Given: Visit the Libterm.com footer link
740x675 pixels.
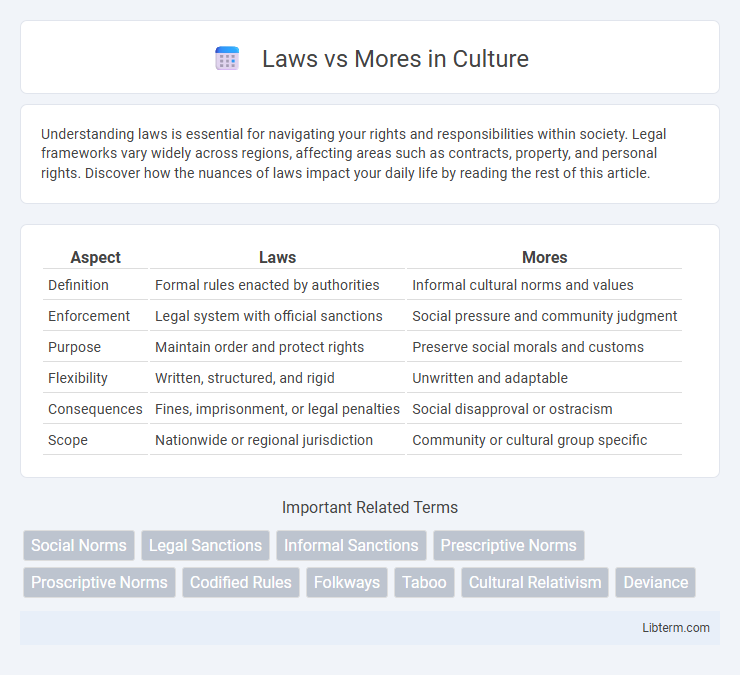Looking at the screenshot, I should pyautogui.click(x=675, y=627).
